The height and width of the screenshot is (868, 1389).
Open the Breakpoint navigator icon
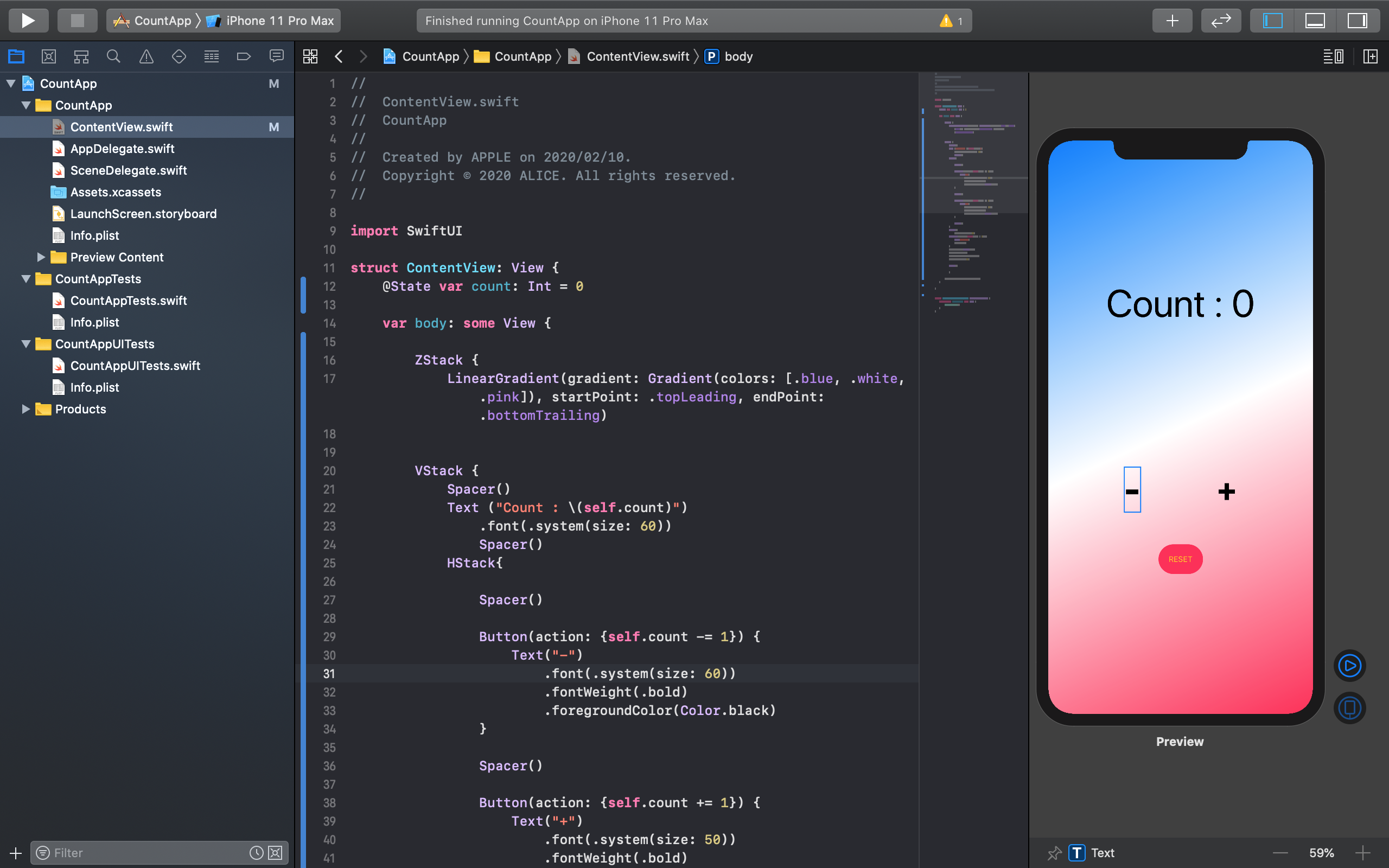(x=244, y=56)
